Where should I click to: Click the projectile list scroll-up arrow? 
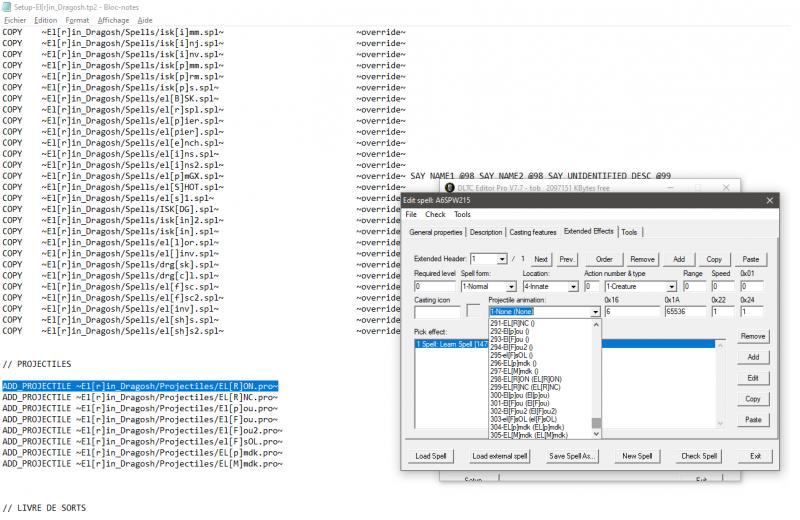point(596,325)
